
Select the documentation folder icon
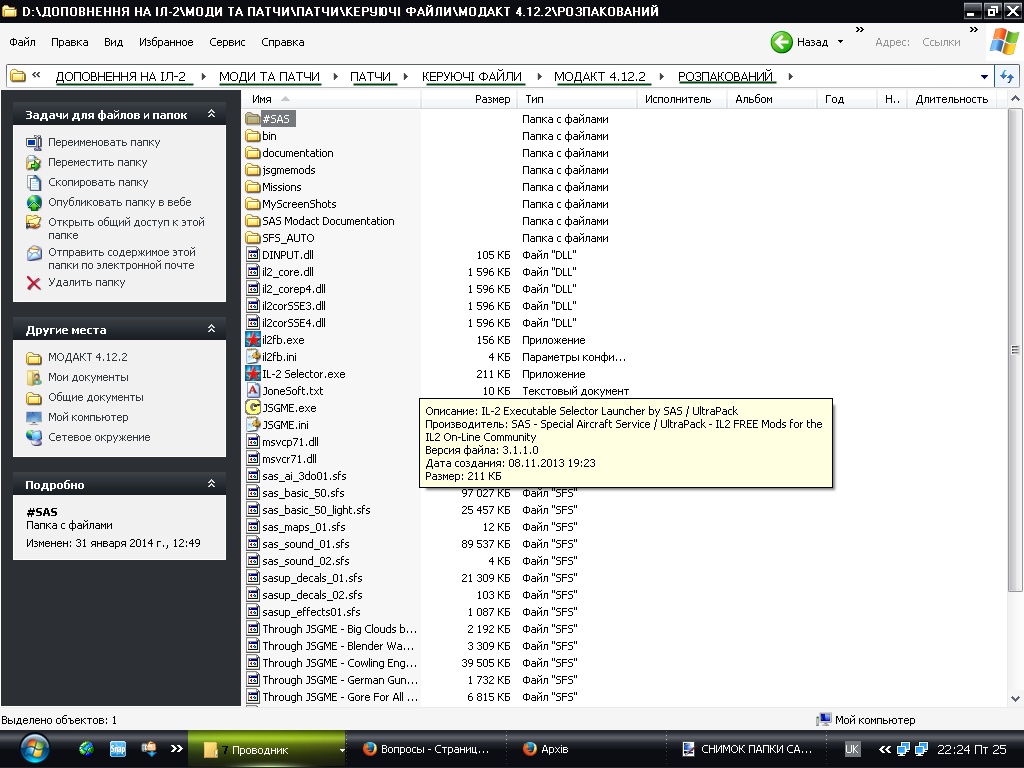pyautogui.click(x=253, y=153)
